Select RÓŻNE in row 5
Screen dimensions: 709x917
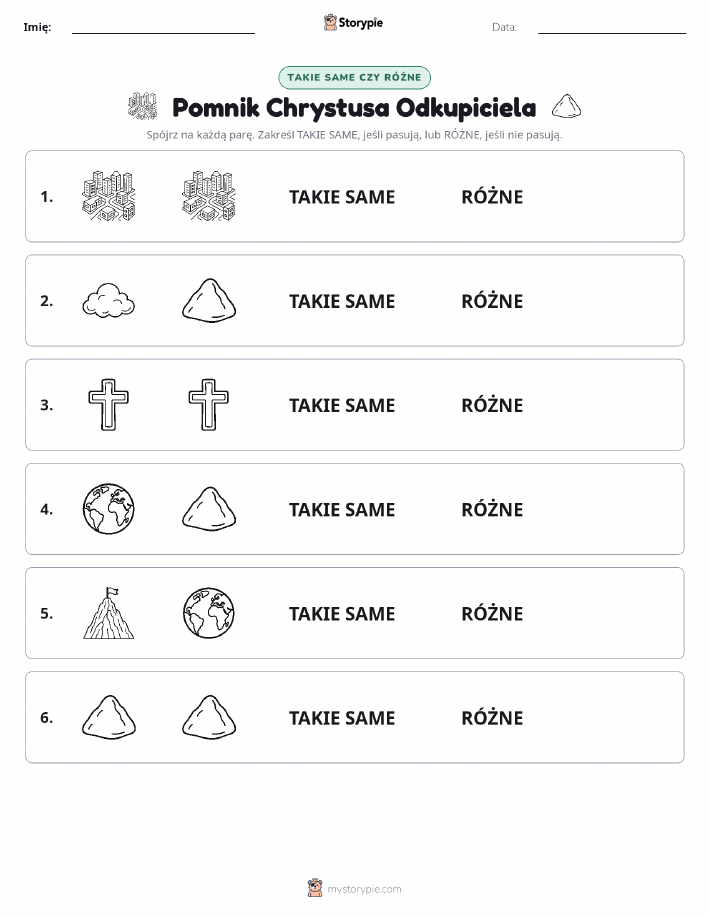coord(492,613)
